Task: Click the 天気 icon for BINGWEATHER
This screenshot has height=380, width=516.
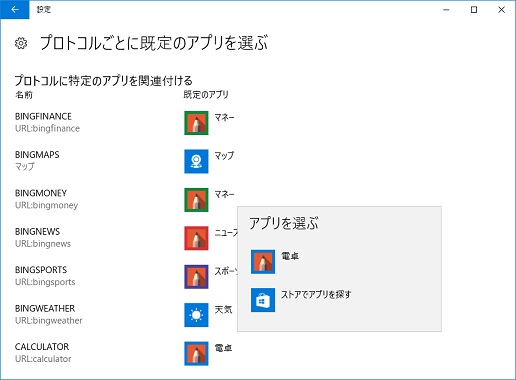Action: click(196, 315)
